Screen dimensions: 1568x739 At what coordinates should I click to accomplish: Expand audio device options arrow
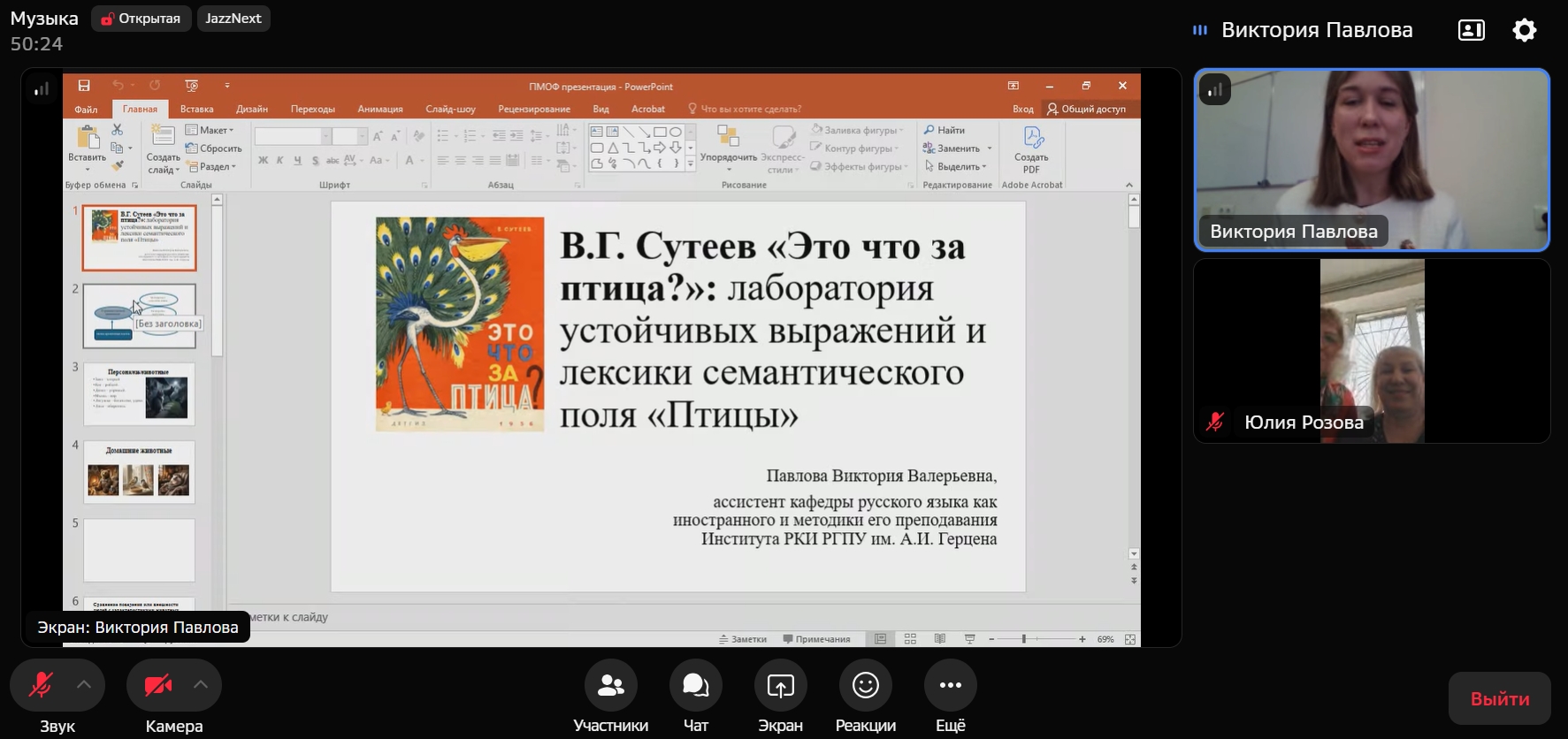click(84, 684)
